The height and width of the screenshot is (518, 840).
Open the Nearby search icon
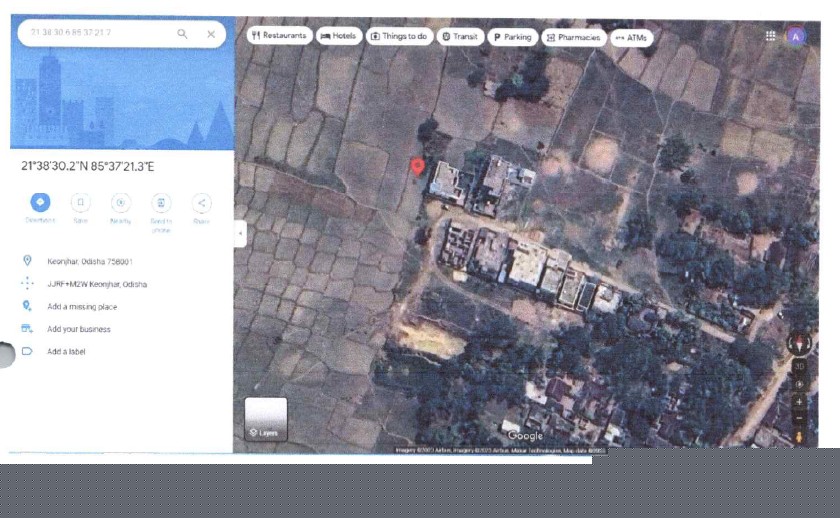click(120, 202)
